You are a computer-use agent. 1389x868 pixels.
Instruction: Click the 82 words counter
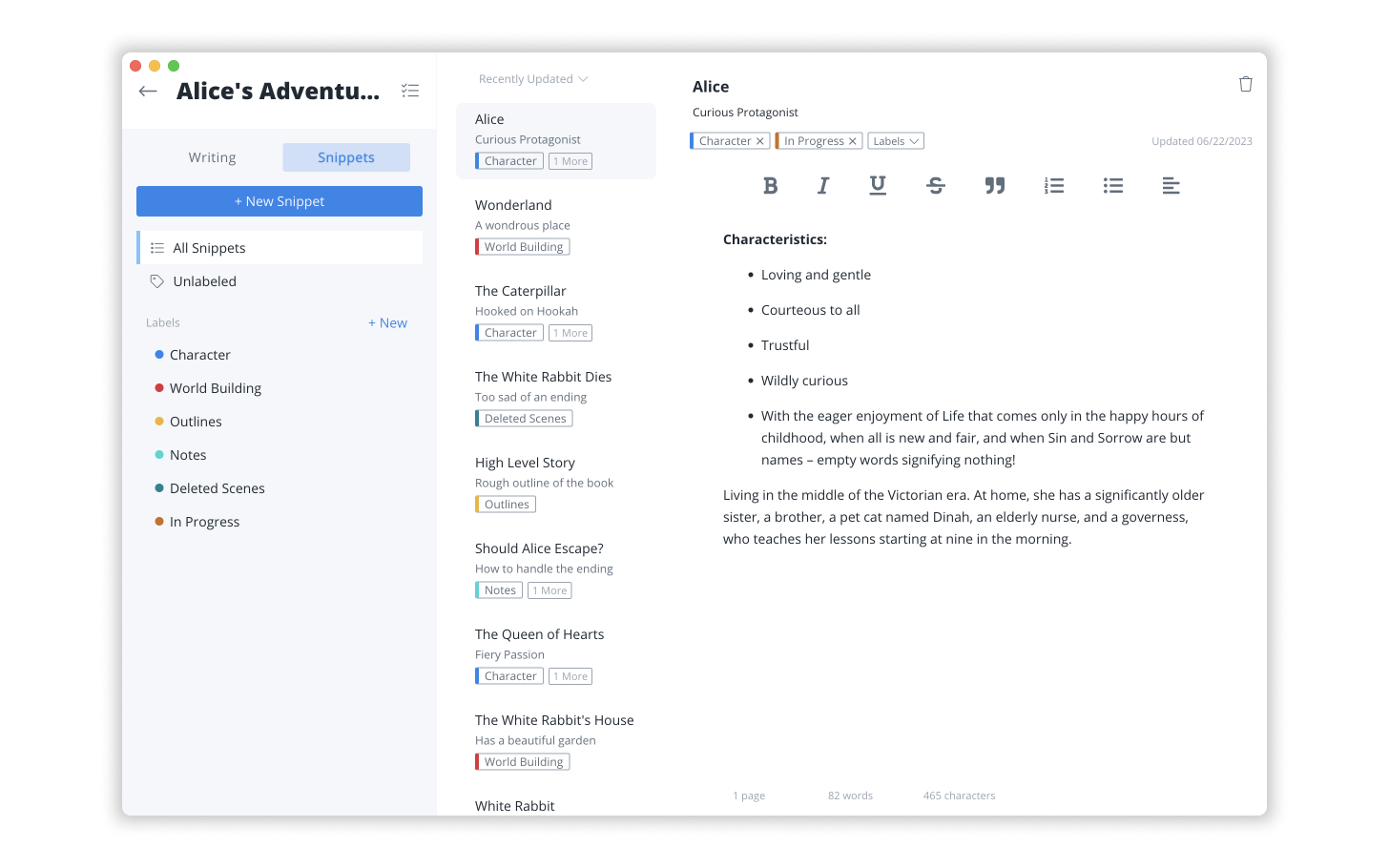coord(850,796)
